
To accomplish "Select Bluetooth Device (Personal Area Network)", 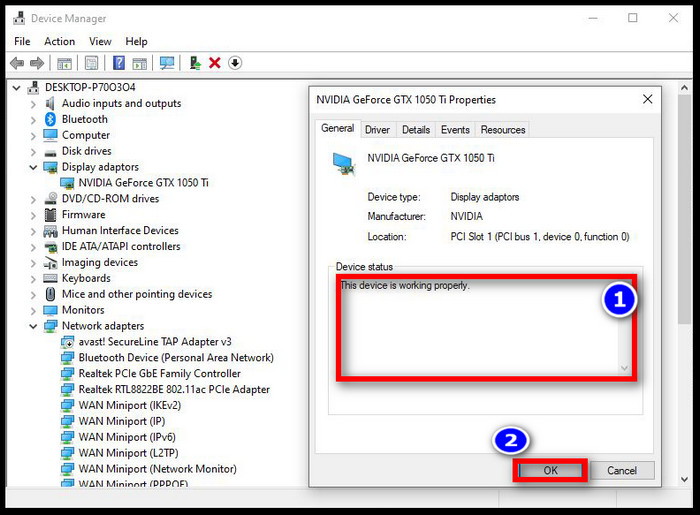I will coord(176,358).
